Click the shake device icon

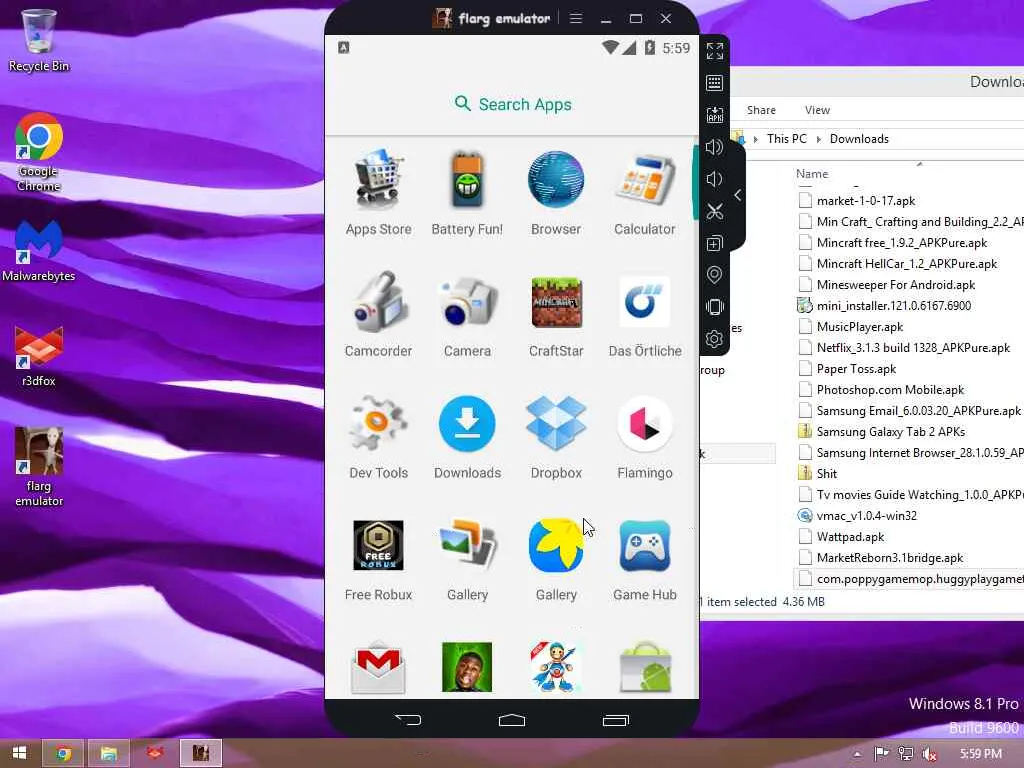714,307
